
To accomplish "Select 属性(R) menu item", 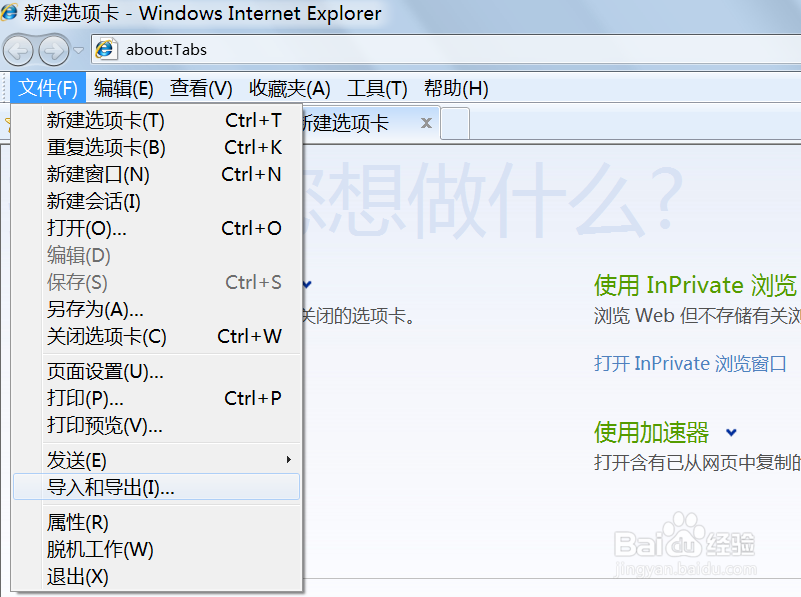I will point(156,522).
